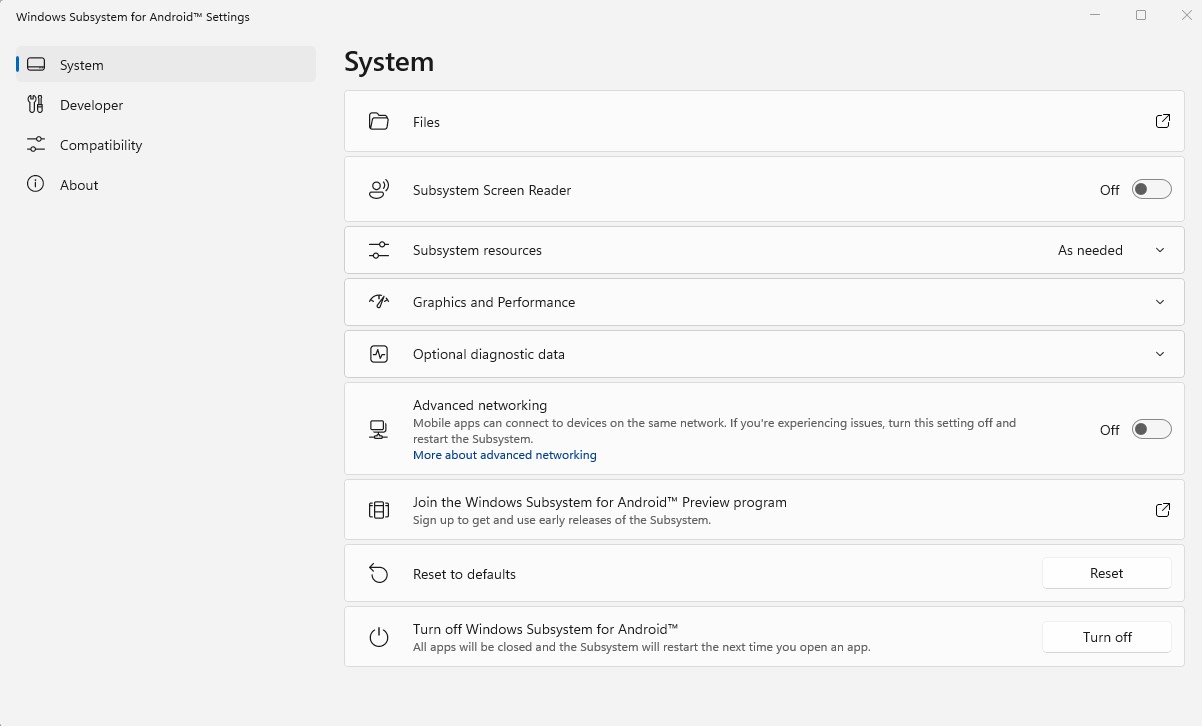Click the System sidebar monitor icon

(36, 65)
